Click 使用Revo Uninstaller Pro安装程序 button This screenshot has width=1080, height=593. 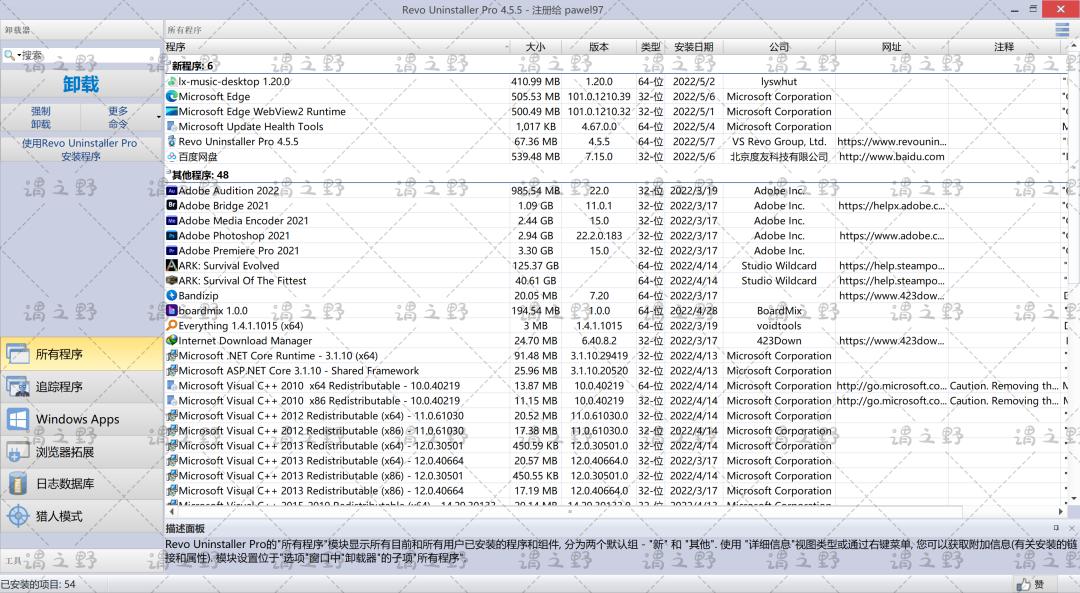(x=81, y=149)
